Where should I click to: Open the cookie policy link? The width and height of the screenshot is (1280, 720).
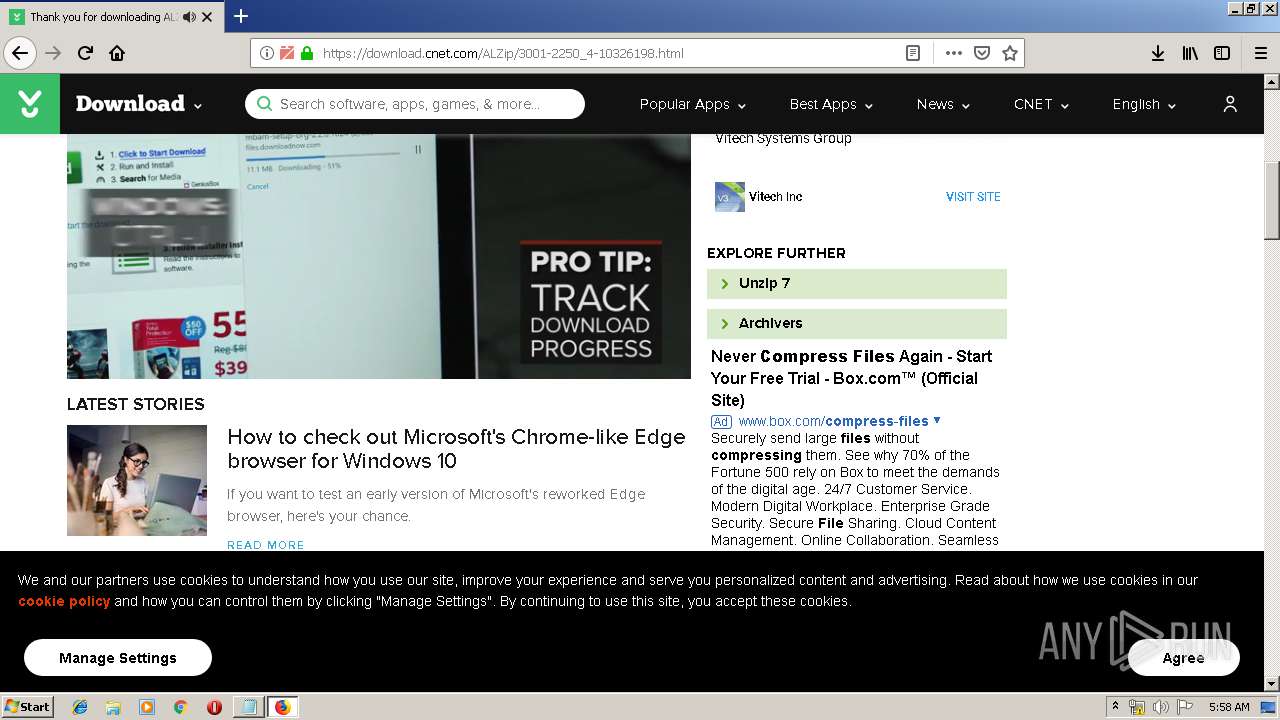pyautogui.click(x=64, y=601)
